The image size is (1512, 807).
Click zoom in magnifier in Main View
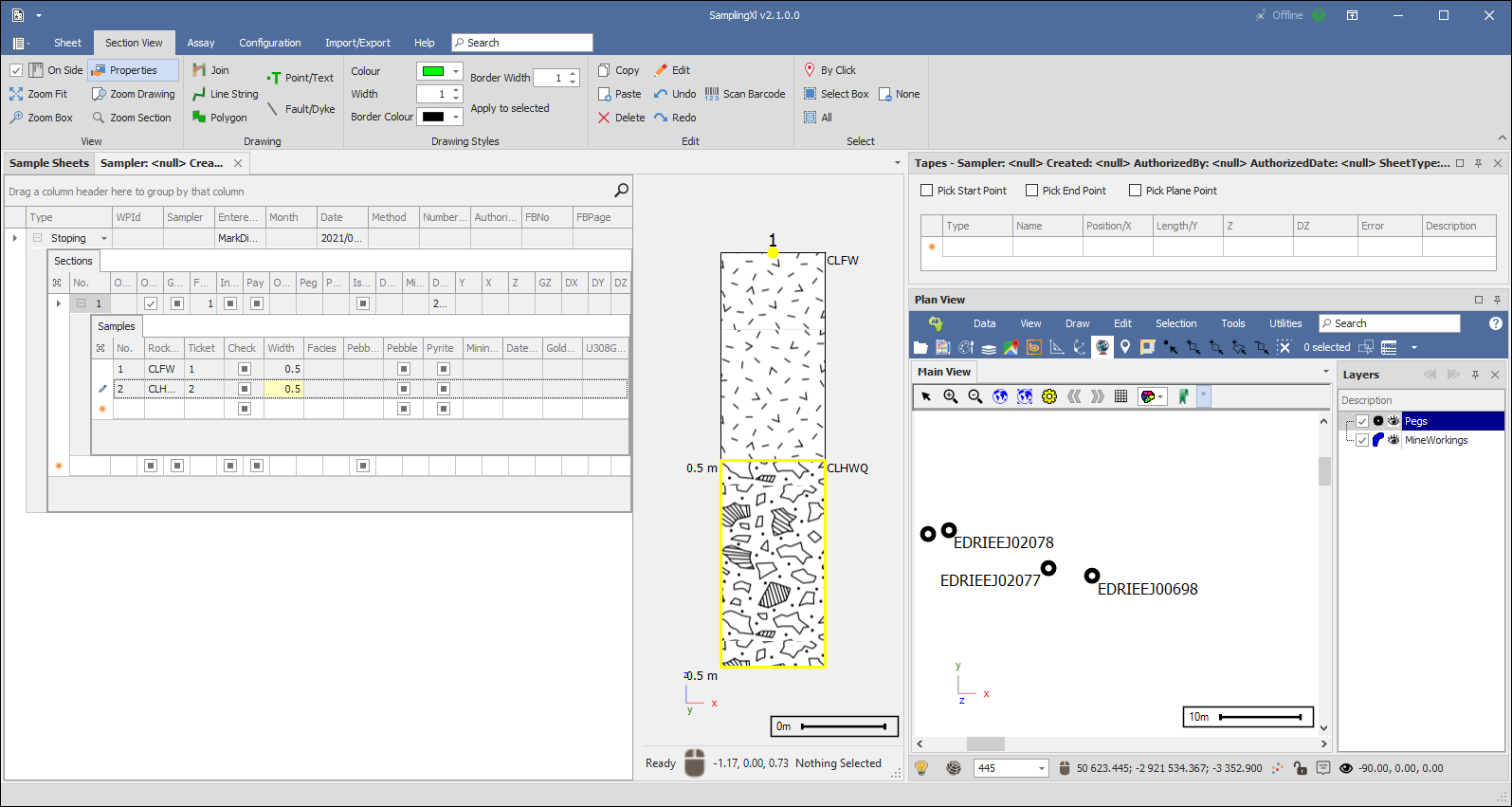tap(950, 396)
